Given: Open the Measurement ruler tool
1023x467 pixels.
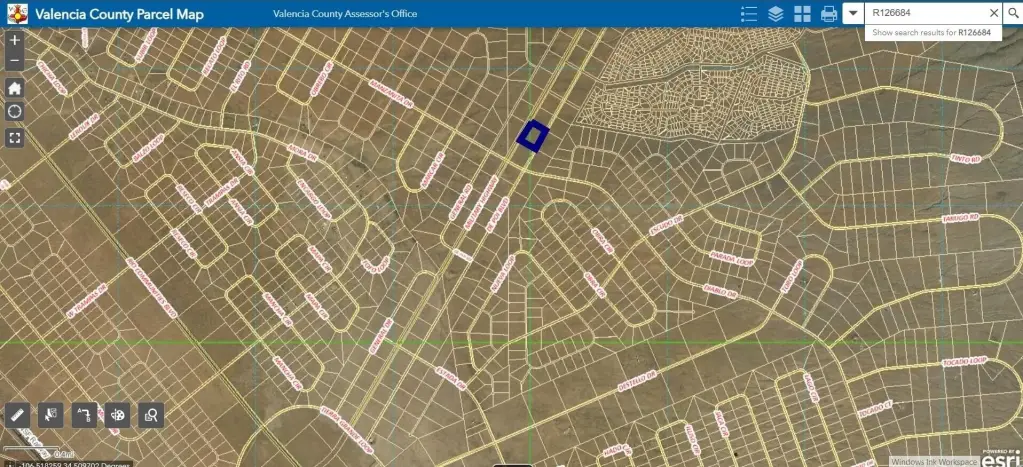Looking at the screenshot, I should tap(16, 414).
